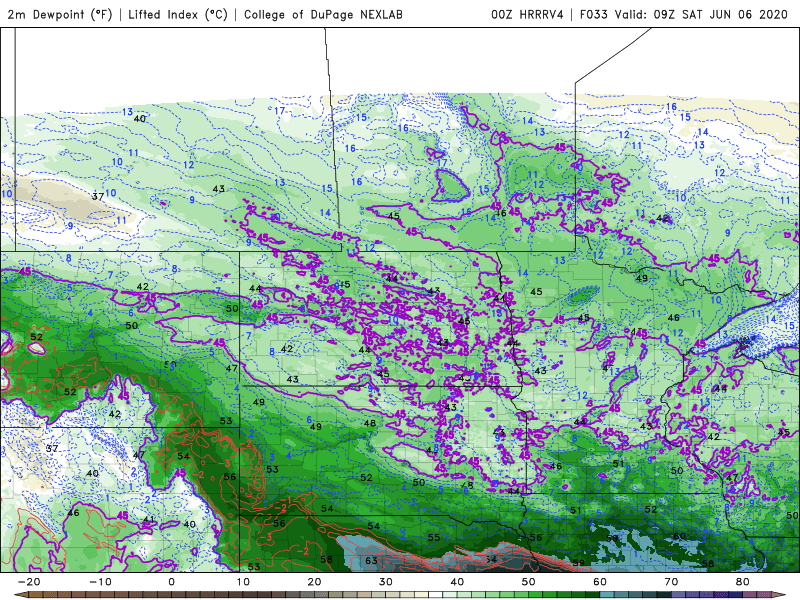The height and width of the screenshot is (600, 800).
Task: Click the "00Z HRRRV4" model run label
Action: coord(527,15)
